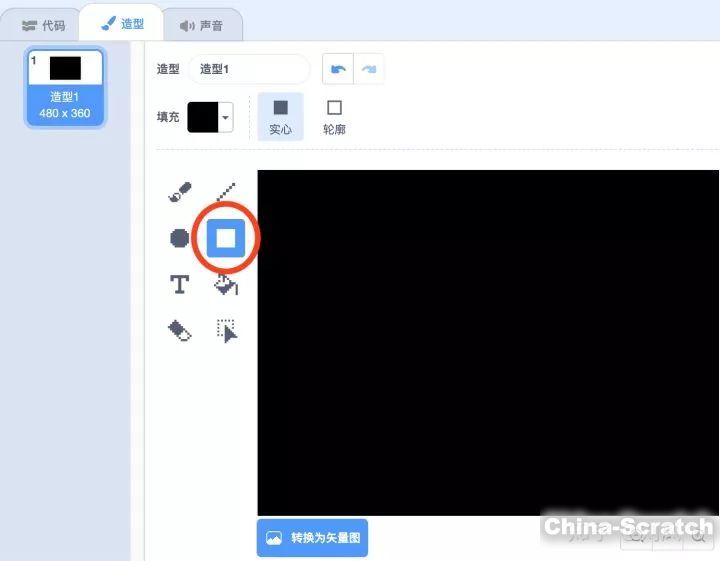Enable the 实心 filled shape mode
Image resolution: width=720 pixels, height=561 pixels.
pos(281,116)
